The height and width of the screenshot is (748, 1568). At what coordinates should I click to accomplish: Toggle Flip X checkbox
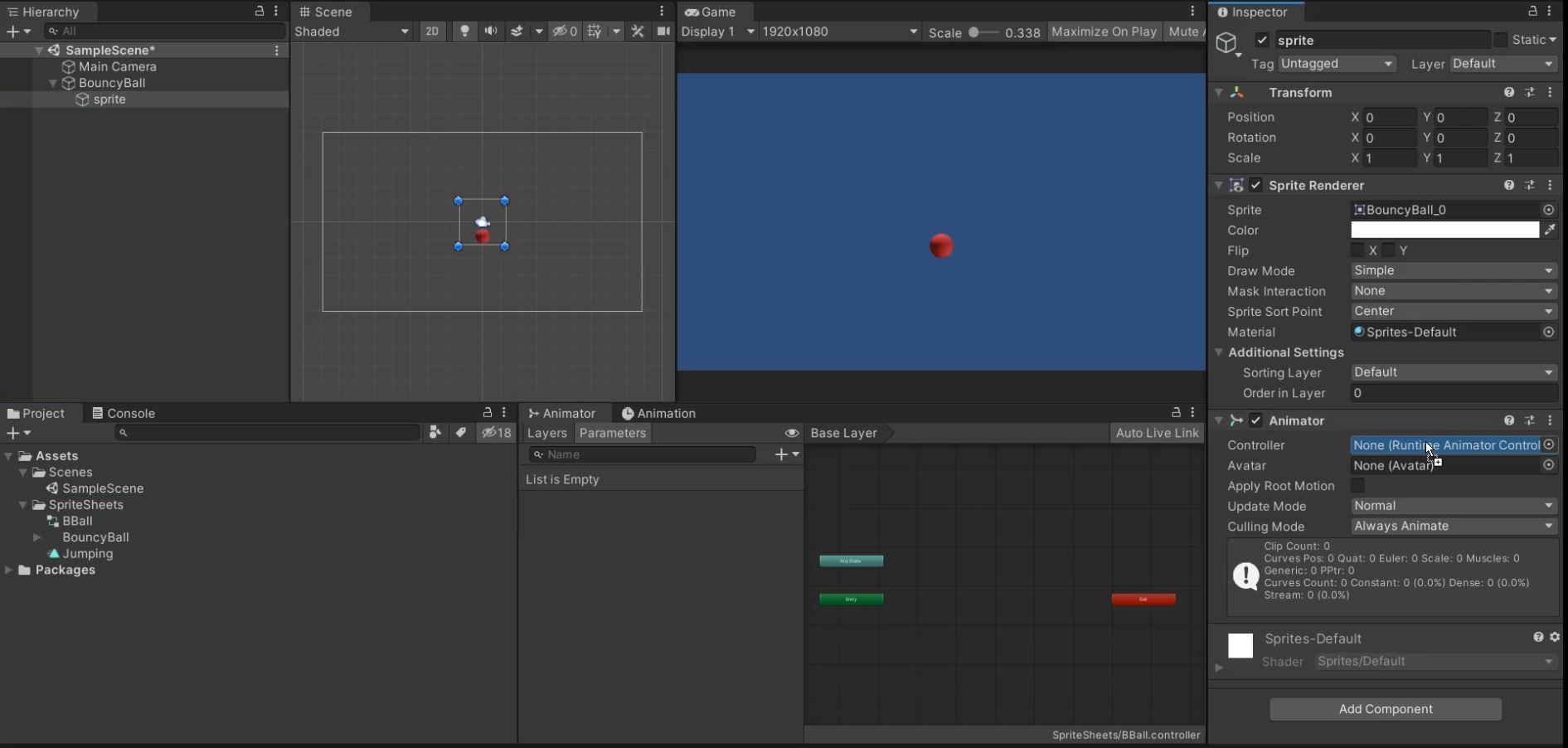(1357, 250)
